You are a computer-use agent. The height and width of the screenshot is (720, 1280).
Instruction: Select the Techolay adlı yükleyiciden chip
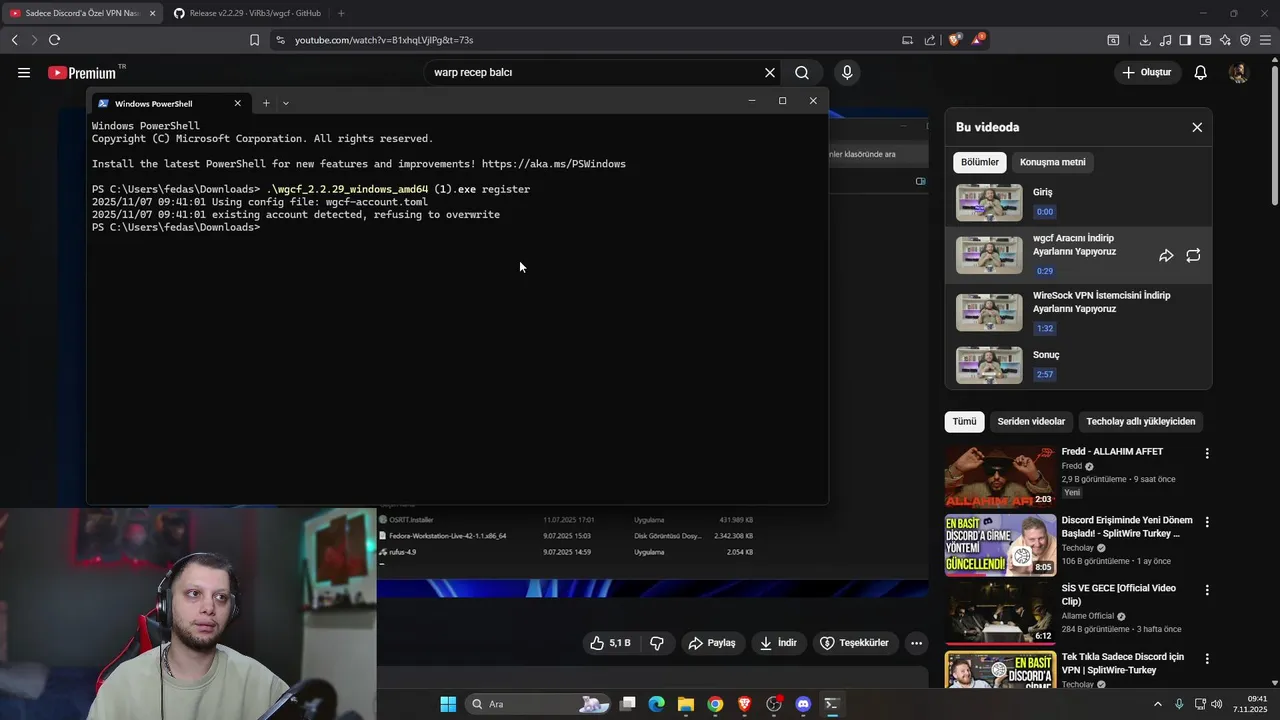(1141, 422)
